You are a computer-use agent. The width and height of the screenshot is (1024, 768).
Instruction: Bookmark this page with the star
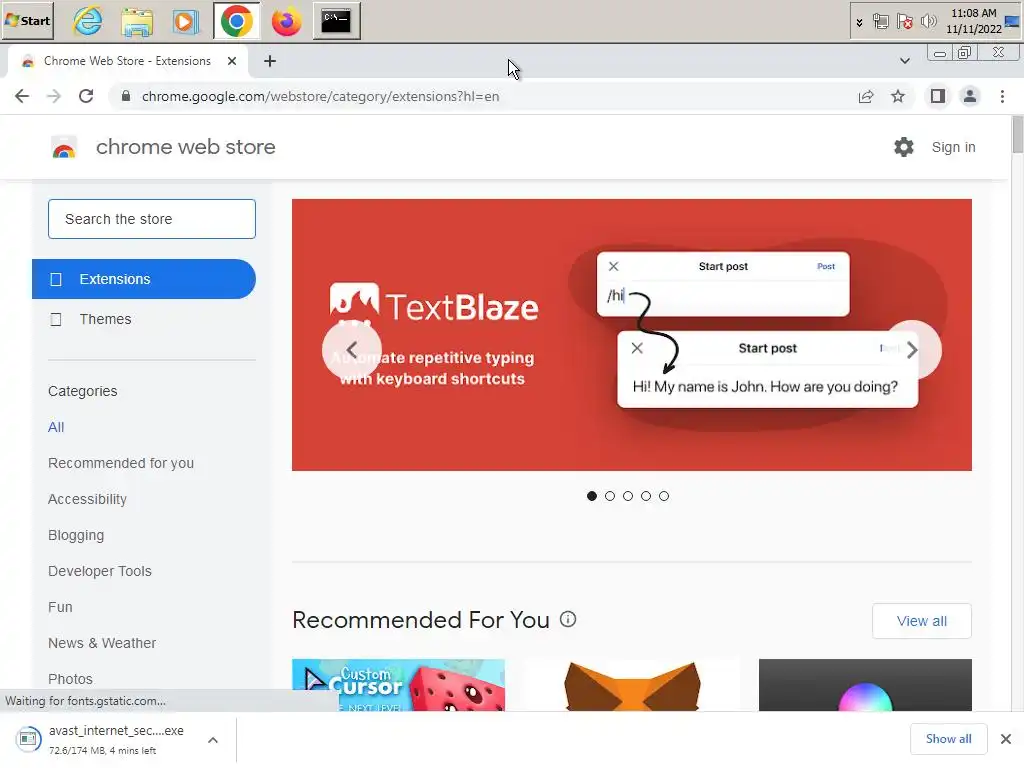(x=898, y=97)
